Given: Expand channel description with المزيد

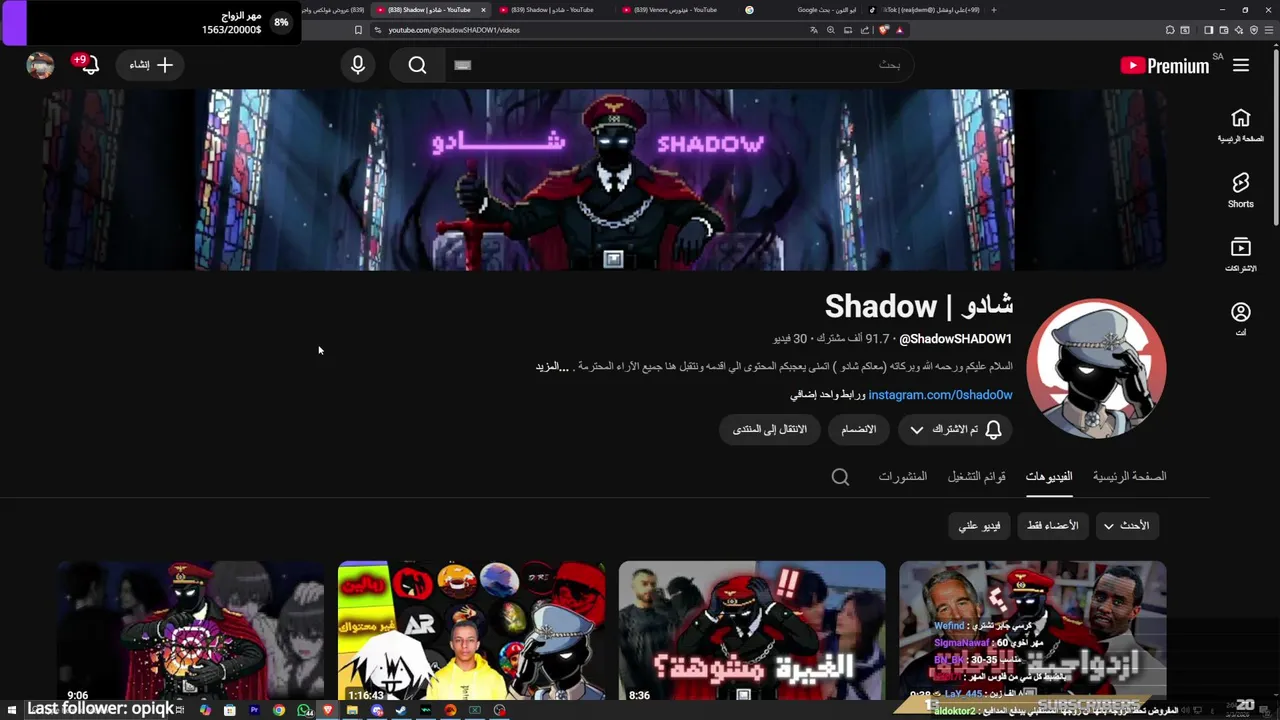Looking at the screenshot, I should [x=551, y=367].
